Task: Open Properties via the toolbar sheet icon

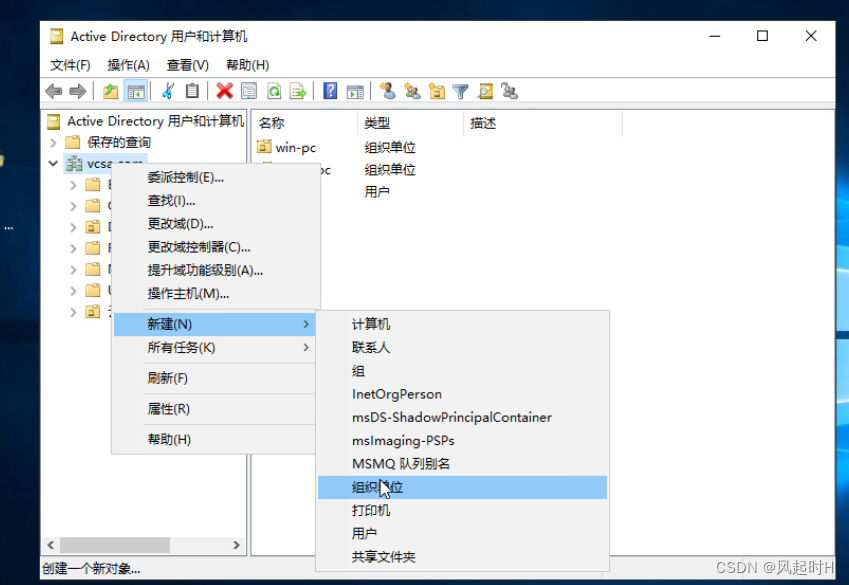Action: (x=249, y=91)
